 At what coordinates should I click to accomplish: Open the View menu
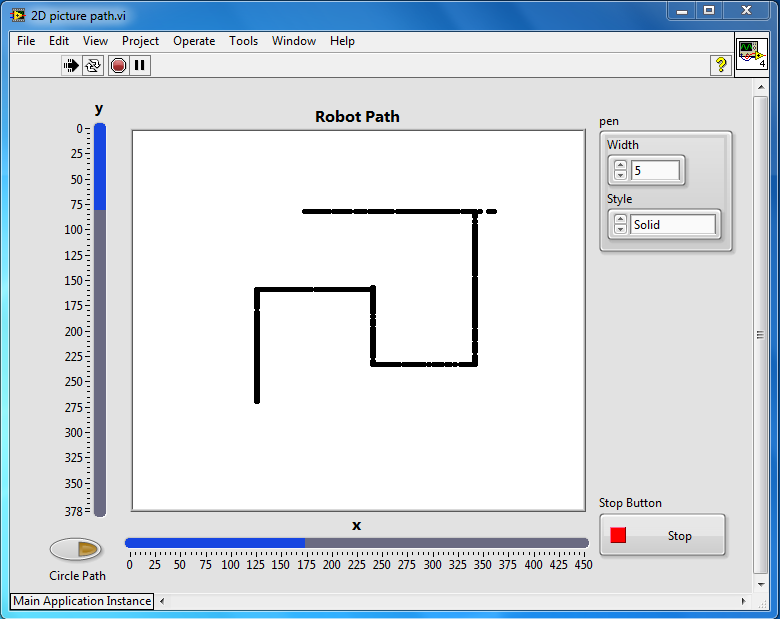point(95,41)
